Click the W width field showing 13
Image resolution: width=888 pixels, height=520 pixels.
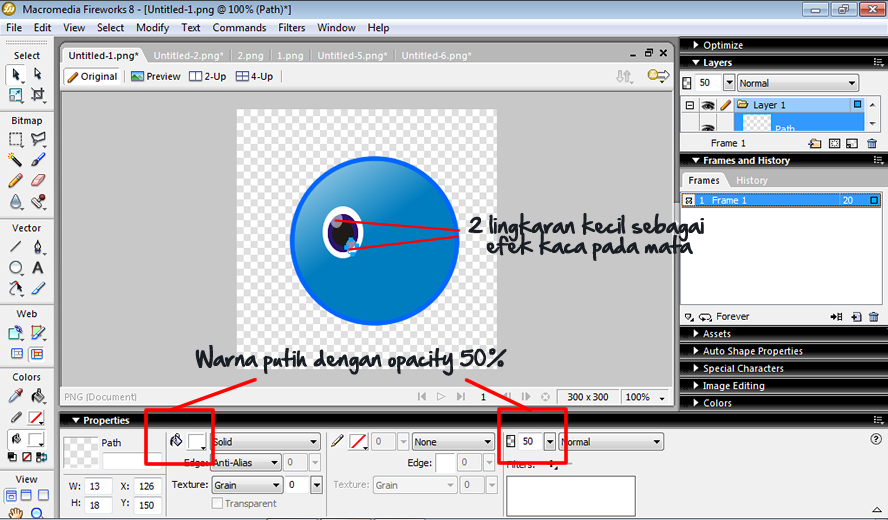coord(99,486)
